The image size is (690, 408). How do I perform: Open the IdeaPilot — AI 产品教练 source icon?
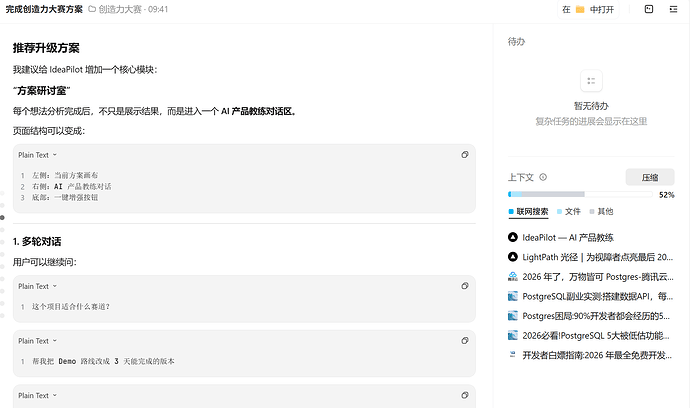point(513,237)
